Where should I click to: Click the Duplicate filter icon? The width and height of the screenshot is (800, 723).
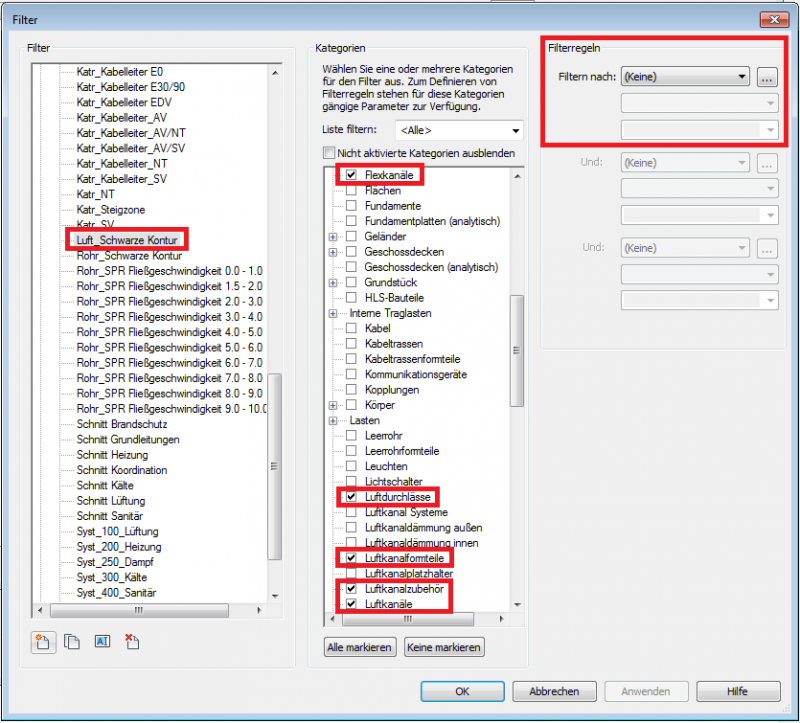72,642
